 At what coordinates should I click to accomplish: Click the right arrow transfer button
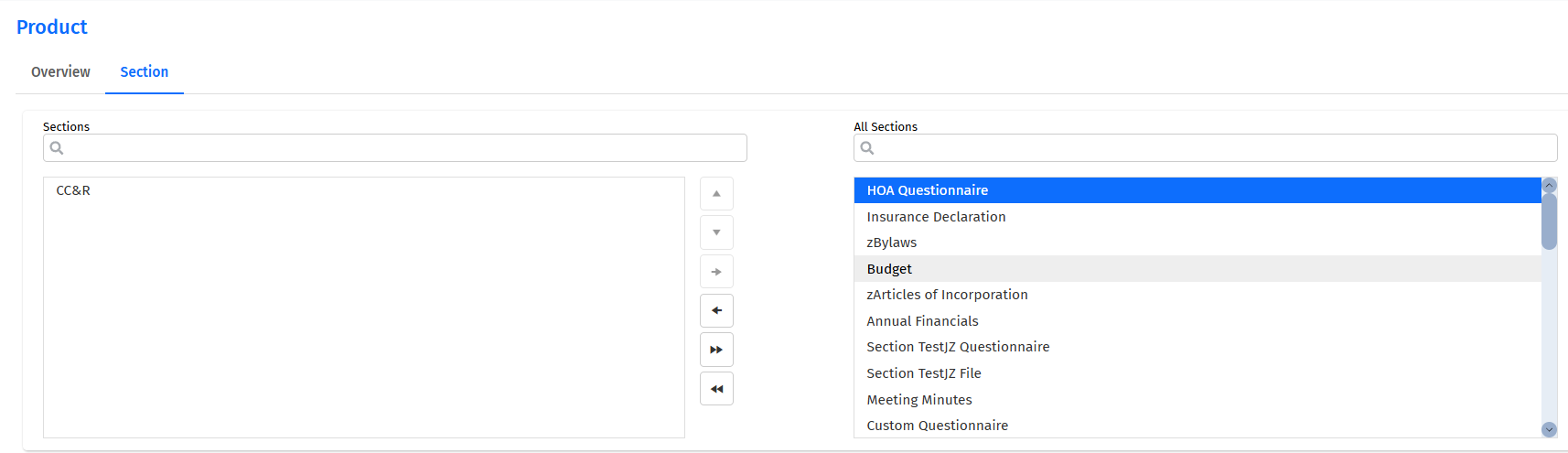pos(716,272)
